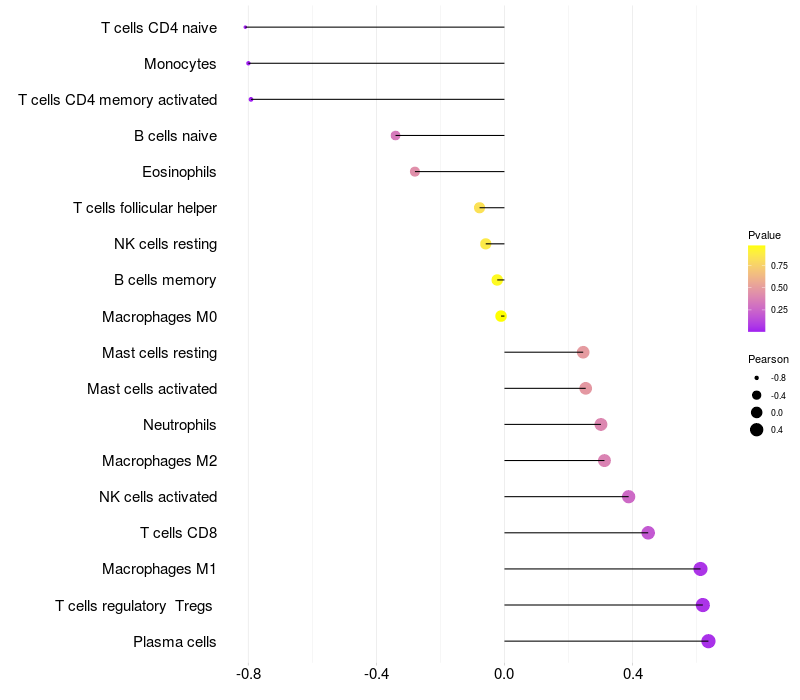Click the Neutrophils axis label
This screenshot has height=700, width=800.
pyautogui.click(x=180, y=425)
